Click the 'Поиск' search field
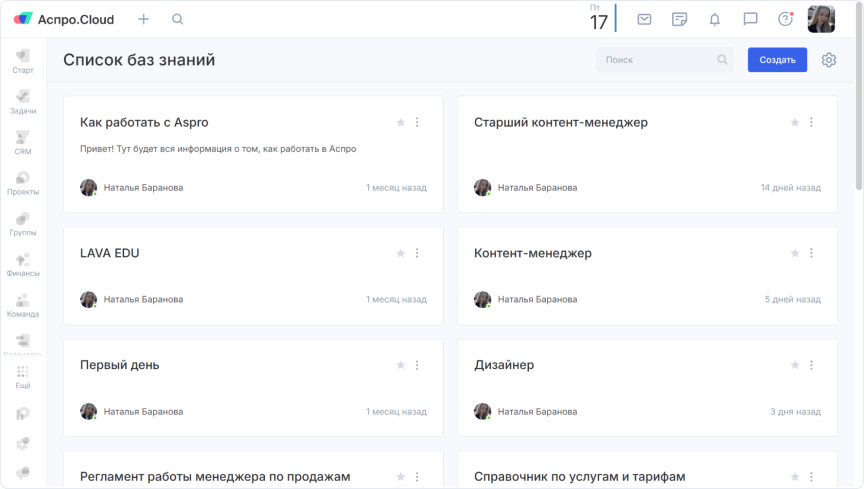The image size is (864, 489). click(660, 60)
